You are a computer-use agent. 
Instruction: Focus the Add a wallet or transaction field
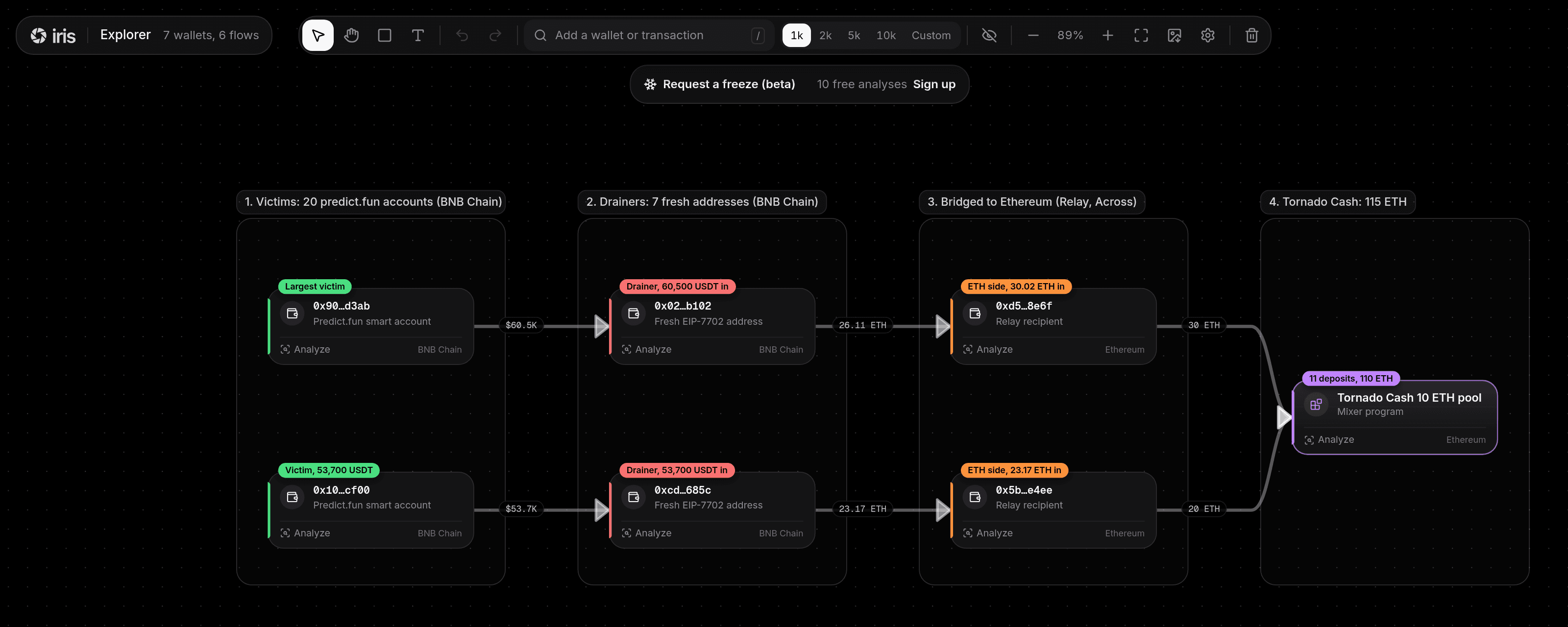click(x=649, y=35)
